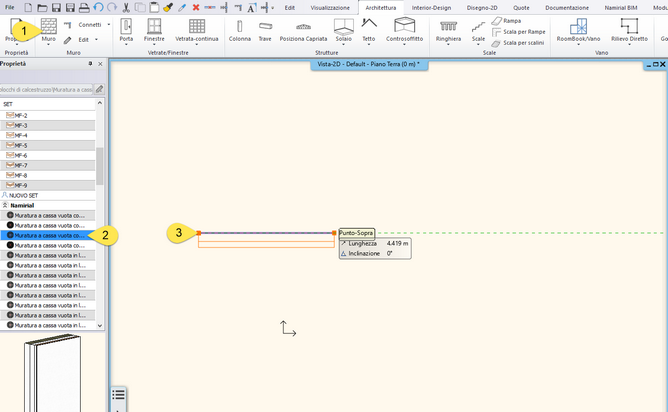Switch to the Interior-Design tab
The image size is (668, 412).
(431, 8)
